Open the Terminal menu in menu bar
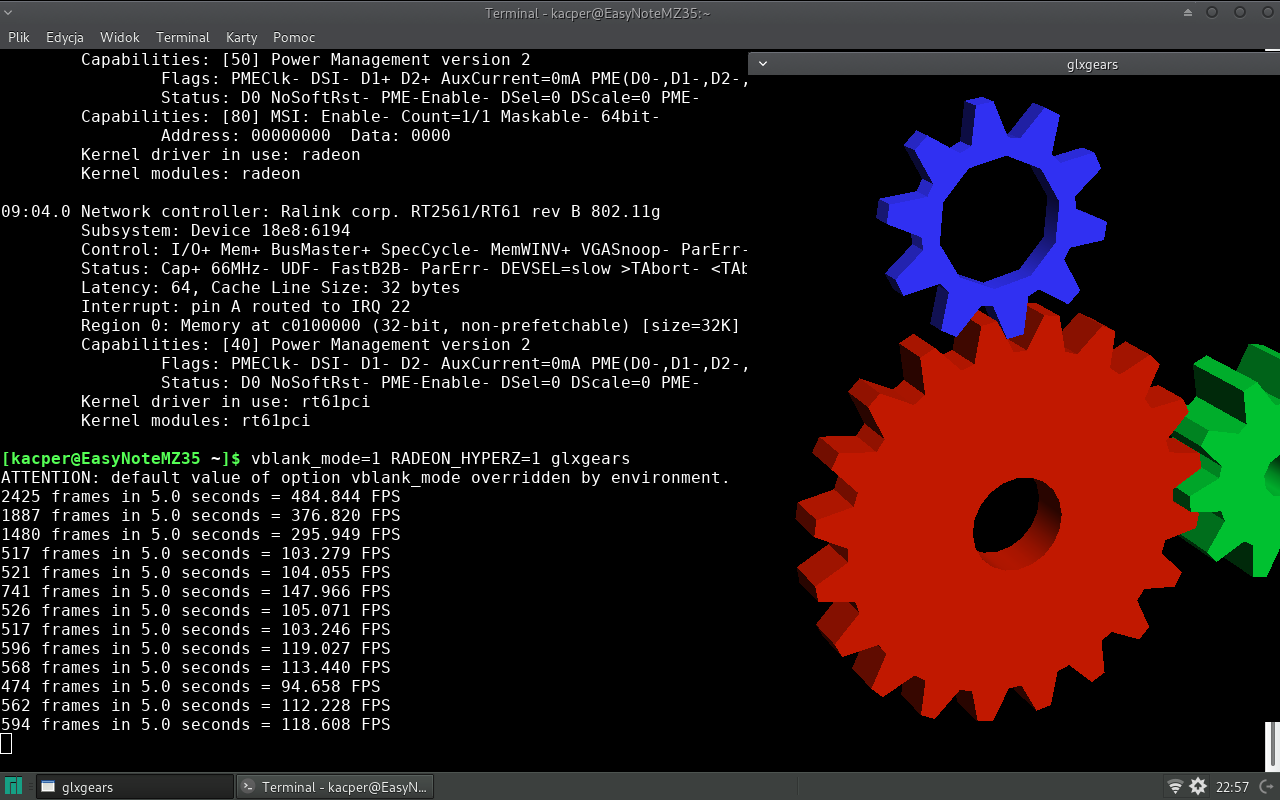1280x800 pixels. point(182,37)
